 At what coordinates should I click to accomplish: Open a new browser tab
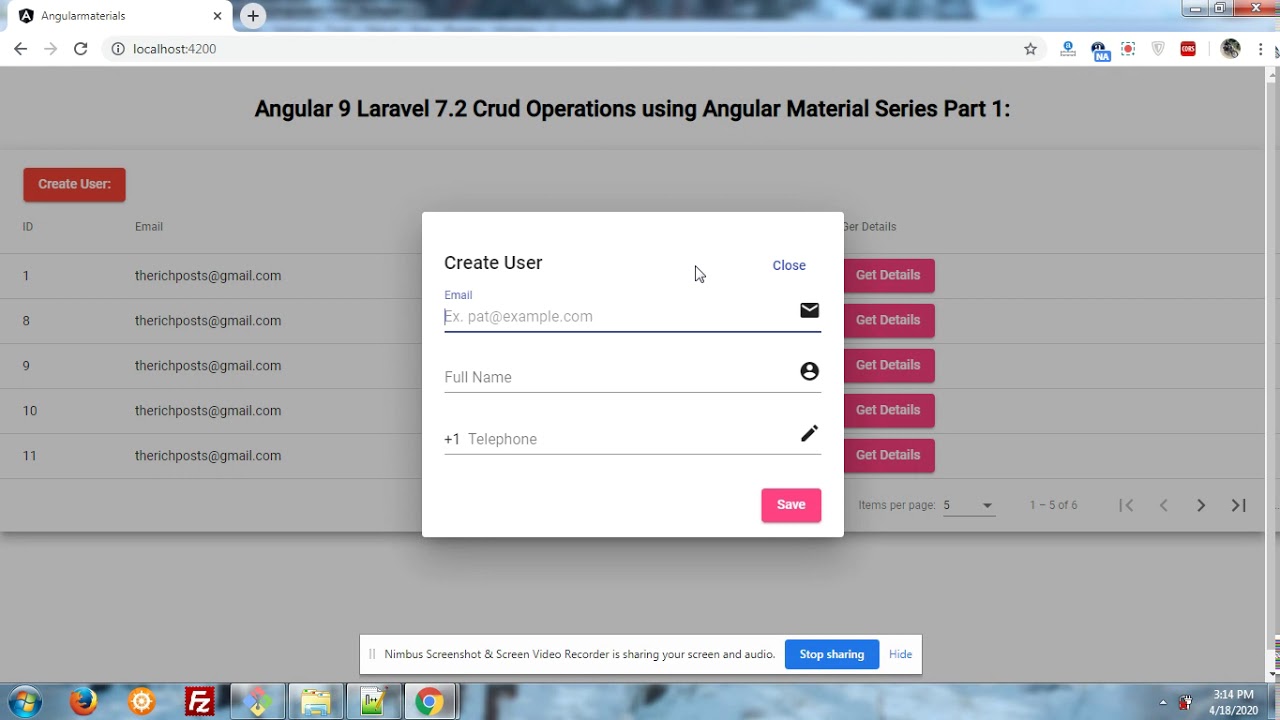[253, 16]
